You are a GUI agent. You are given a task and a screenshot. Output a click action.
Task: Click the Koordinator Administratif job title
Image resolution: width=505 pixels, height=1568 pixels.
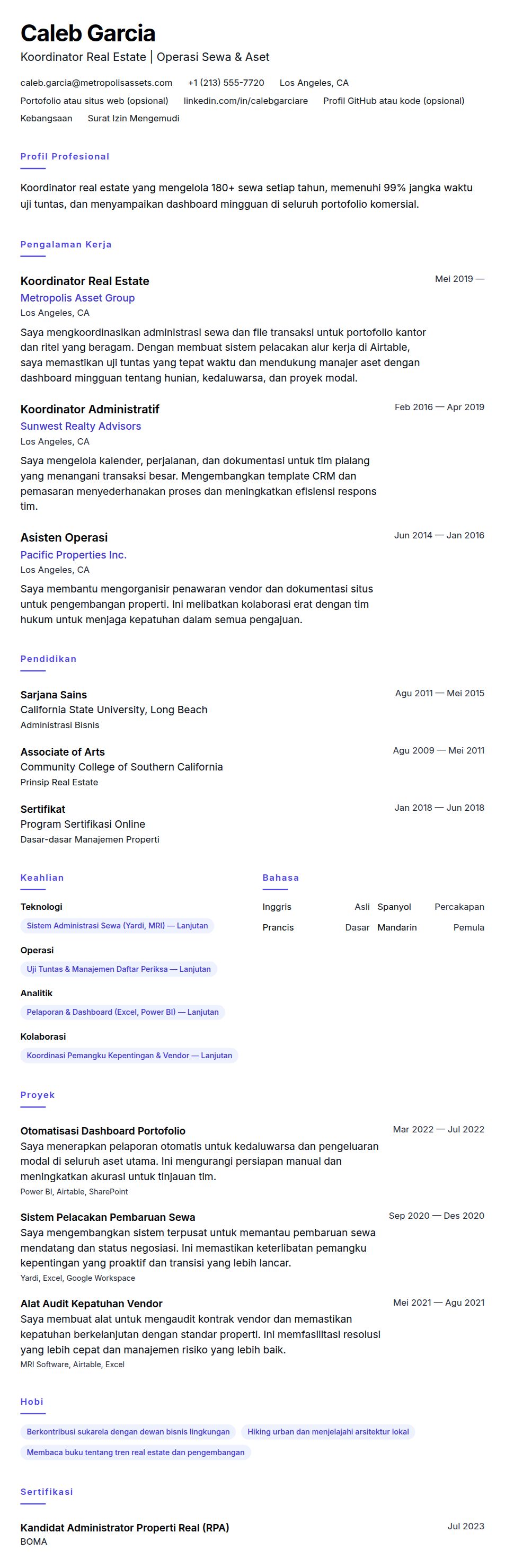coord(90,409)
